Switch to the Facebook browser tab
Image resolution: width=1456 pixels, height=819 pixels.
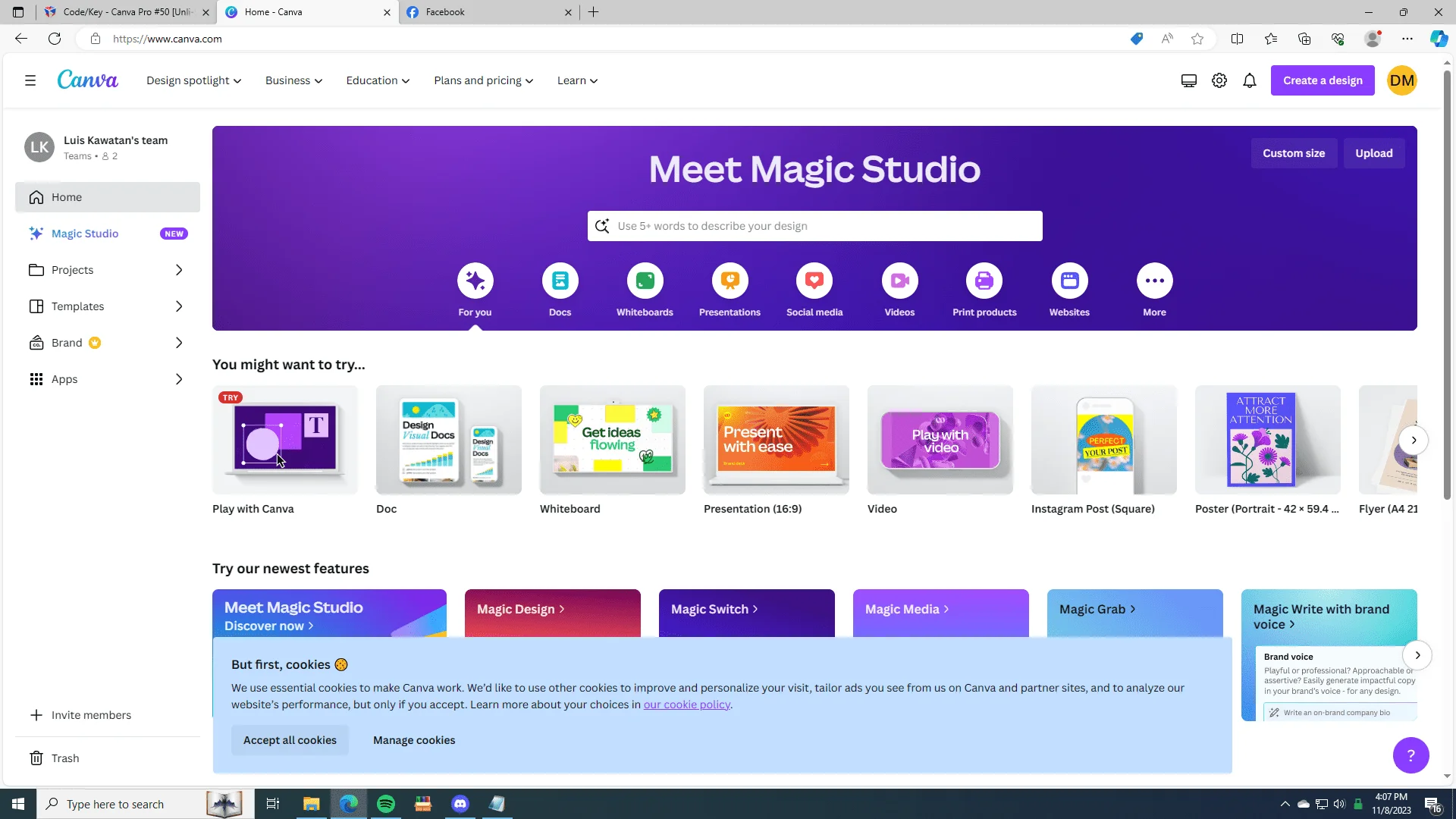click(490, 12)
